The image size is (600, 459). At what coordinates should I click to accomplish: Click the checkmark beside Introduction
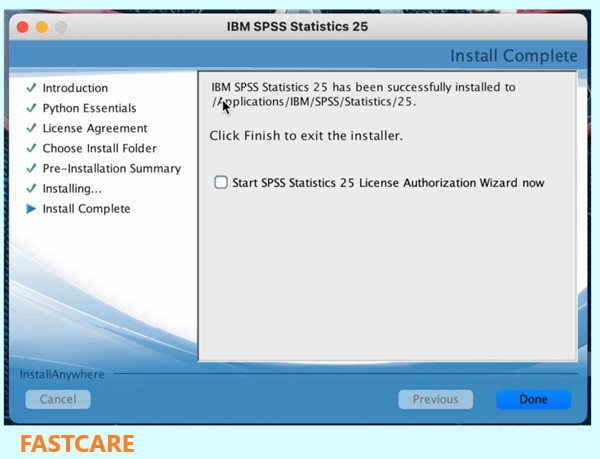click(31, 88)
